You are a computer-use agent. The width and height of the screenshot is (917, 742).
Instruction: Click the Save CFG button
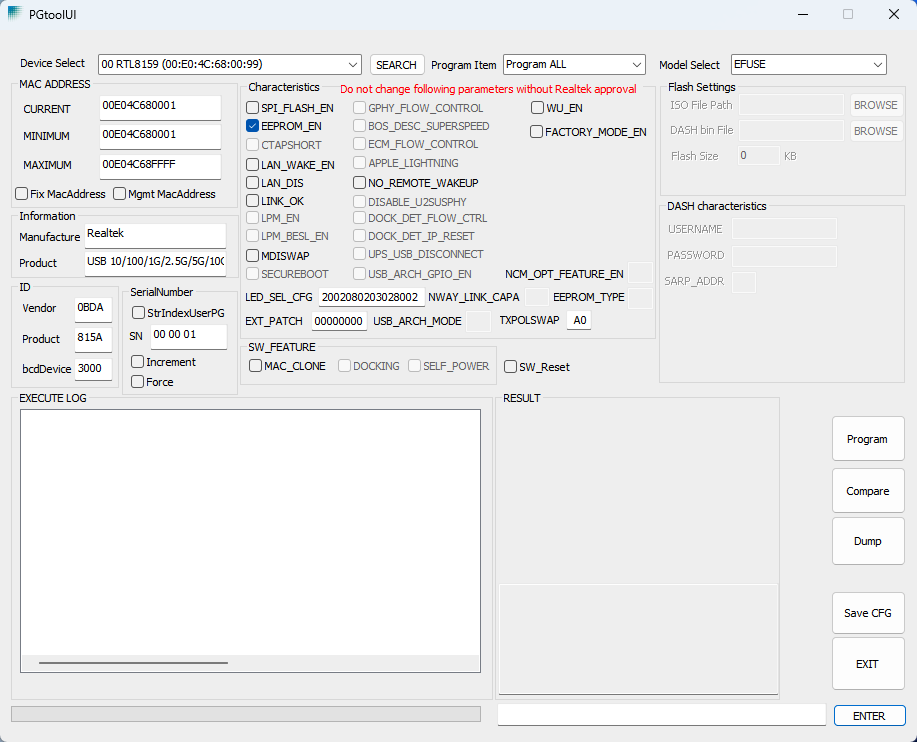(867, 613)
